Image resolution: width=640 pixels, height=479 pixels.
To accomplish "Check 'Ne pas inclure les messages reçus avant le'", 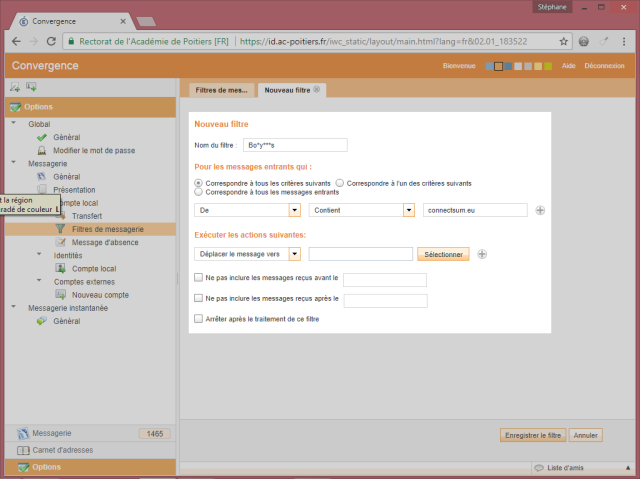I will (198, 278).
